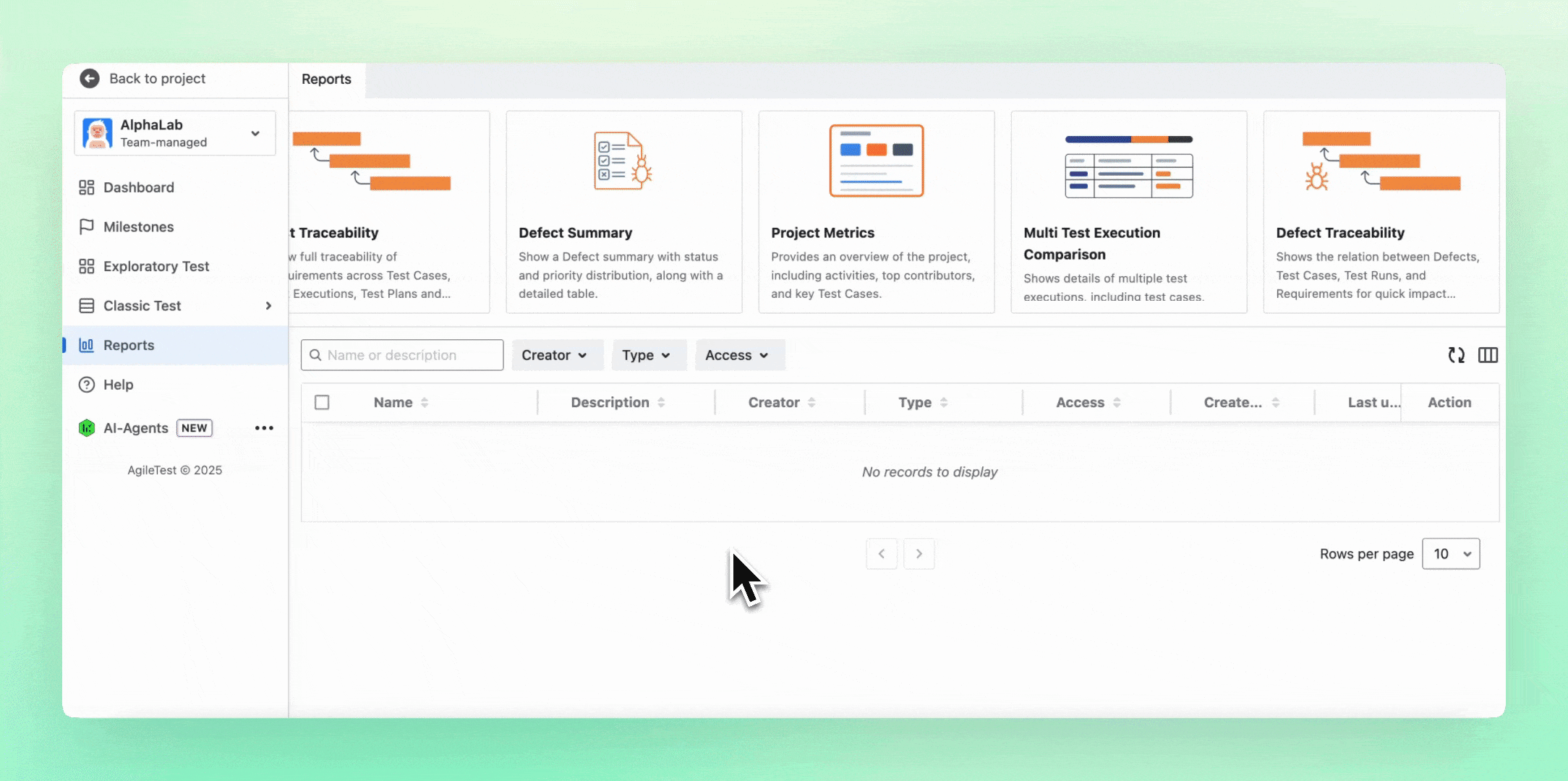1568x781 pixels.
Task: Go to next page of results
Action: click(919, 554)
